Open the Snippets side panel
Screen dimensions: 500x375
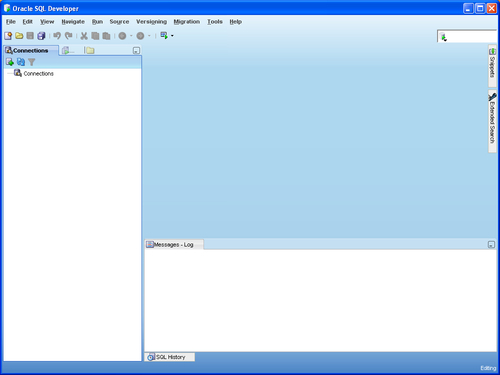click(492, 66)
